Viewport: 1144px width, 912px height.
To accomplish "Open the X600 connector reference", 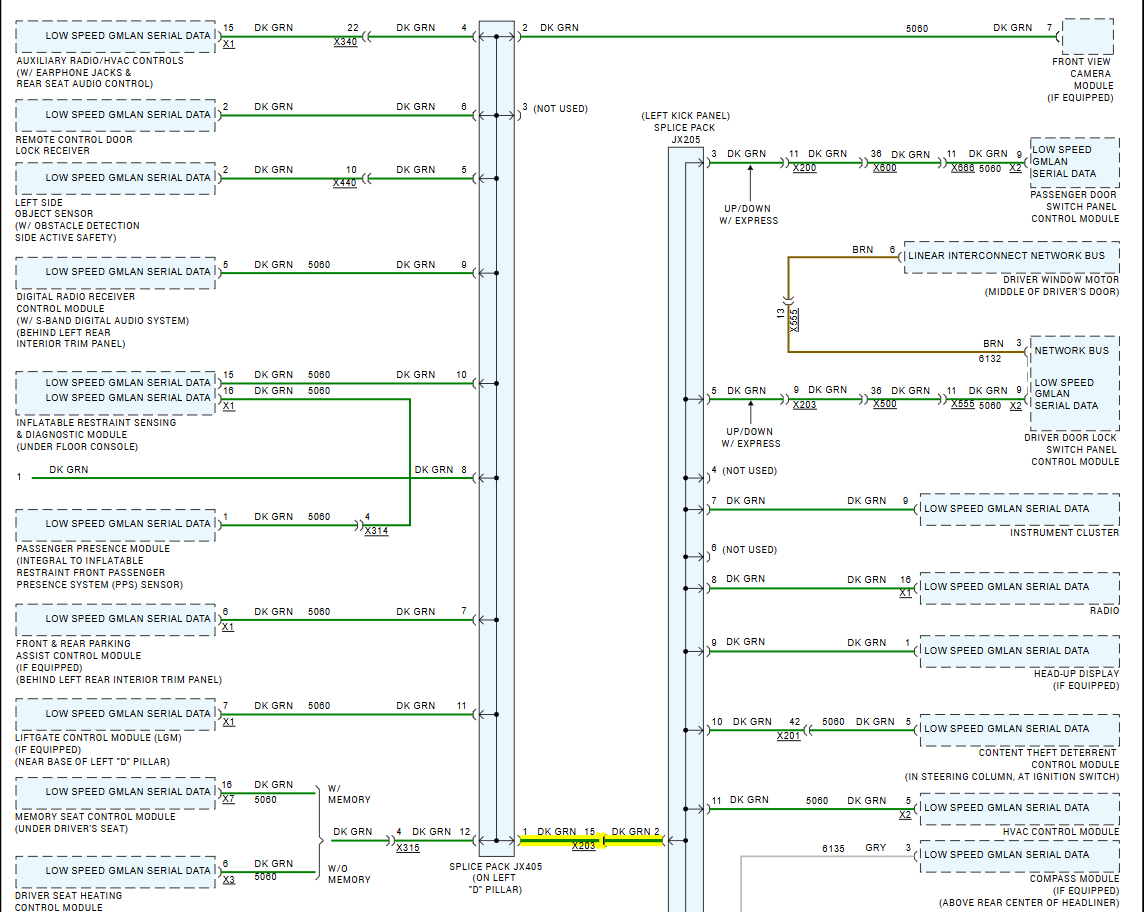I will pyautogui.click(x=885, y=168).
